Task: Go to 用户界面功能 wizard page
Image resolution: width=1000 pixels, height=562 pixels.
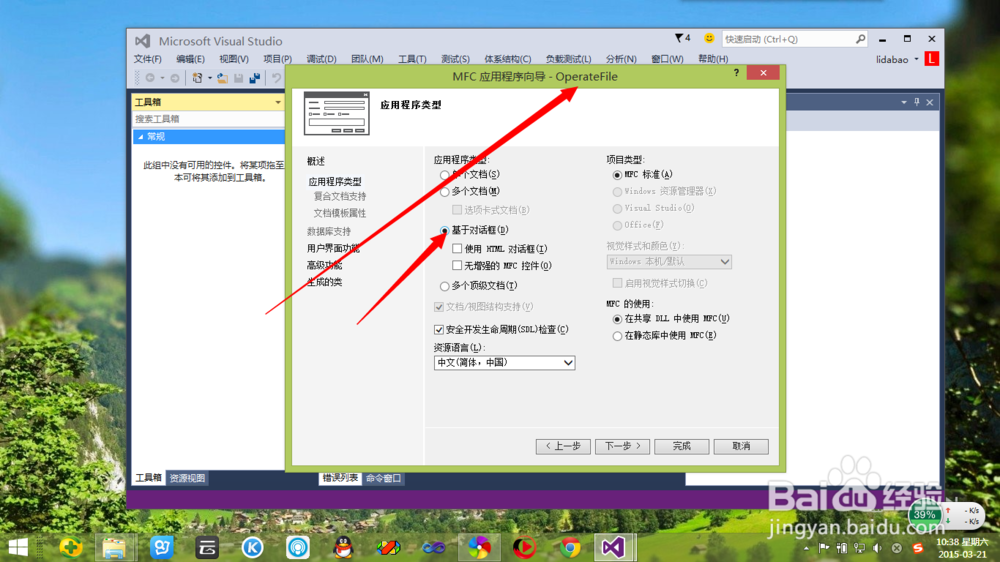Action: pyautogui.click(x=333, y=248)
